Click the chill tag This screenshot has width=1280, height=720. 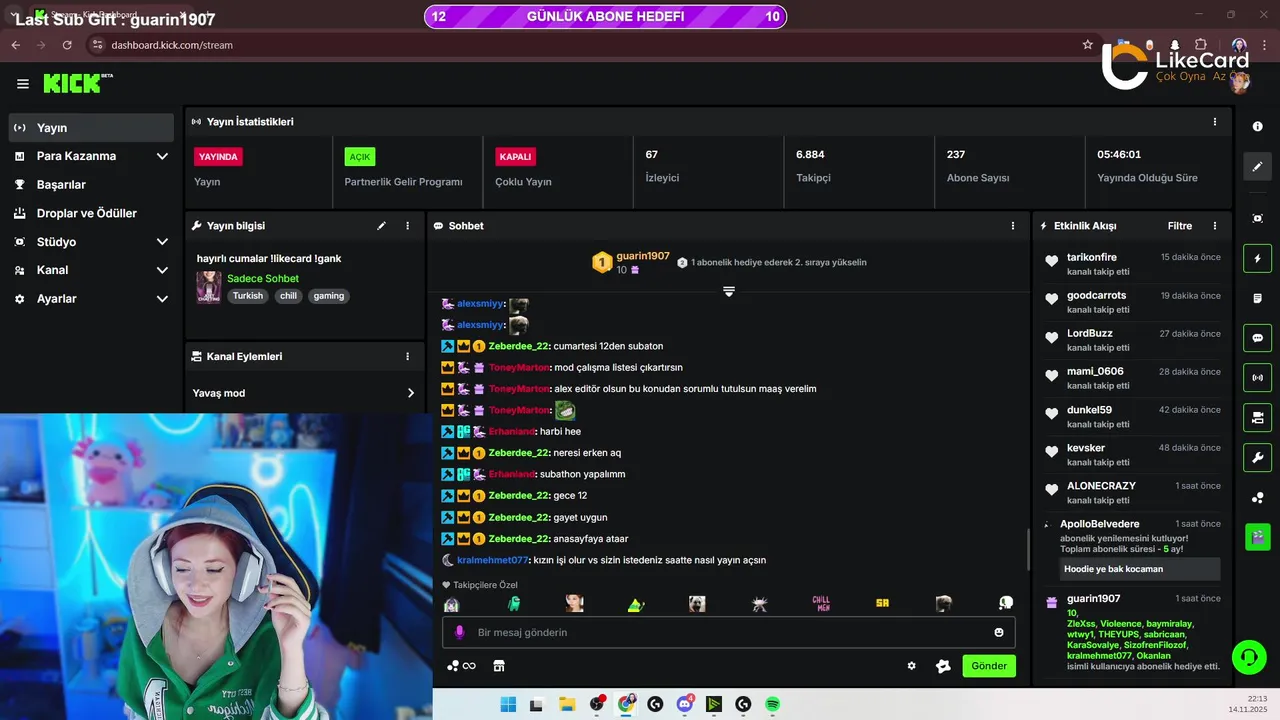click(288, 296)
